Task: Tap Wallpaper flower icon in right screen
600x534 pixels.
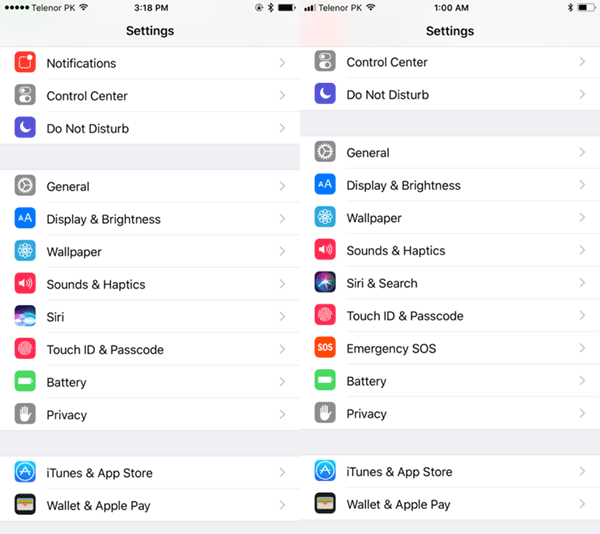Action: [325, 217]
